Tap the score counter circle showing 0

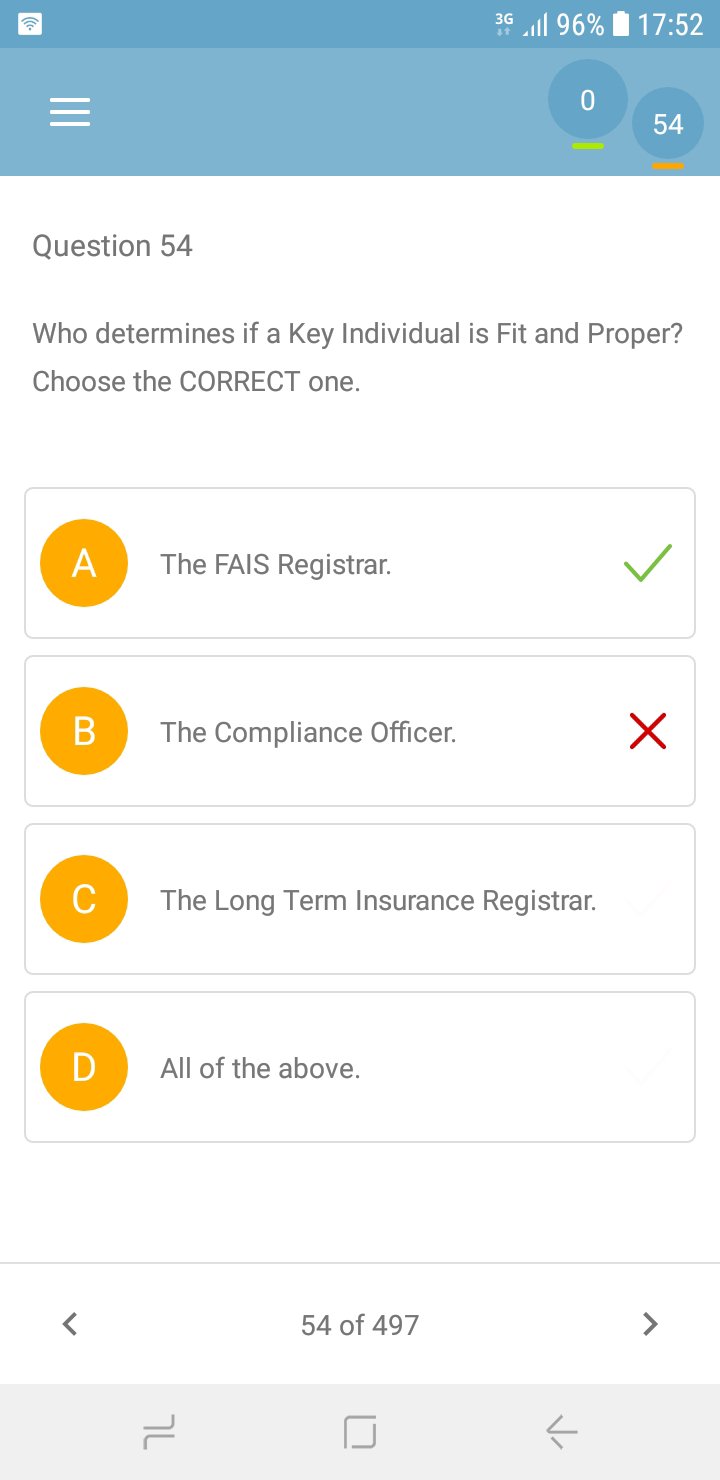(587, 101)
